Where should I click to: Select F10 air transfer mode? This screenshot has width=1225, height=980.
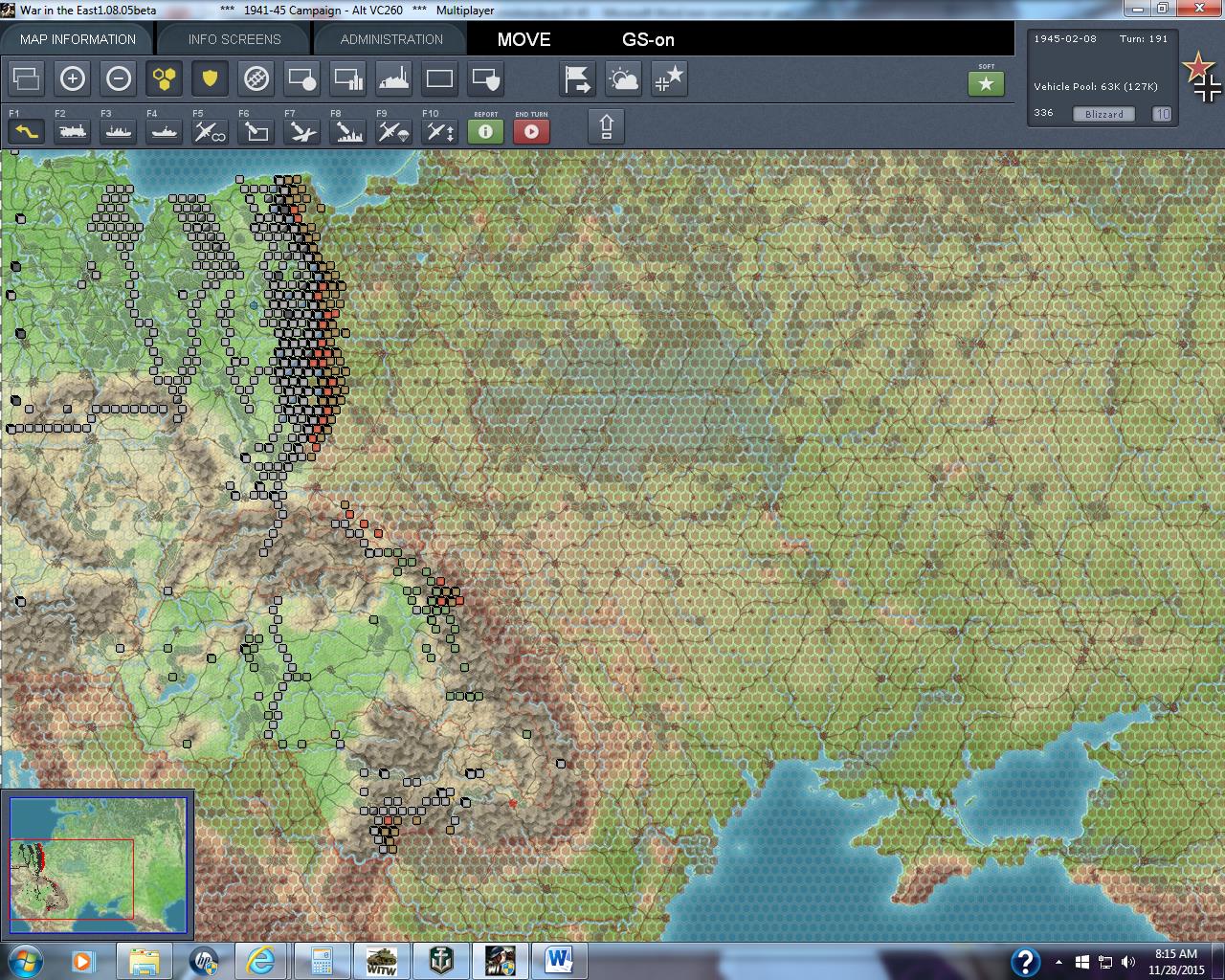tap(440, 131)
